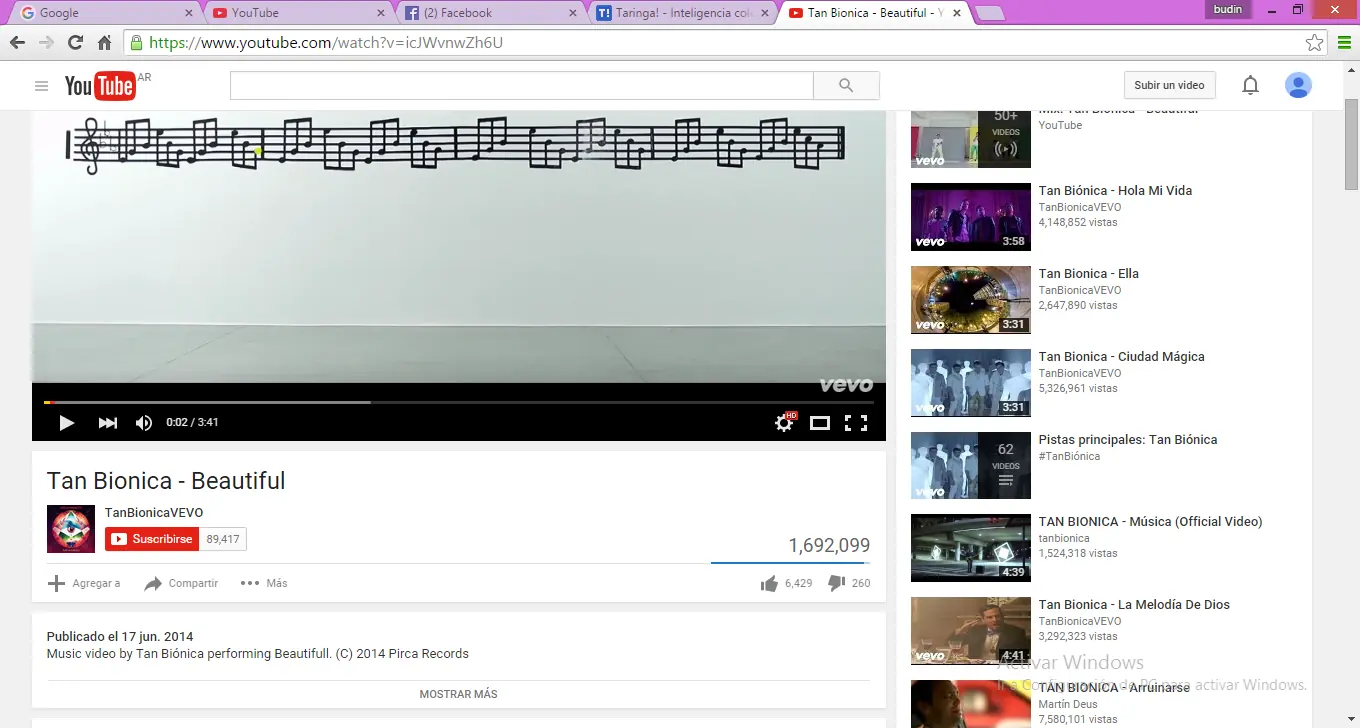This screenshot has height=728, width=1360.
Task: Open a new browser tab
Action: [x=989, y=13]
